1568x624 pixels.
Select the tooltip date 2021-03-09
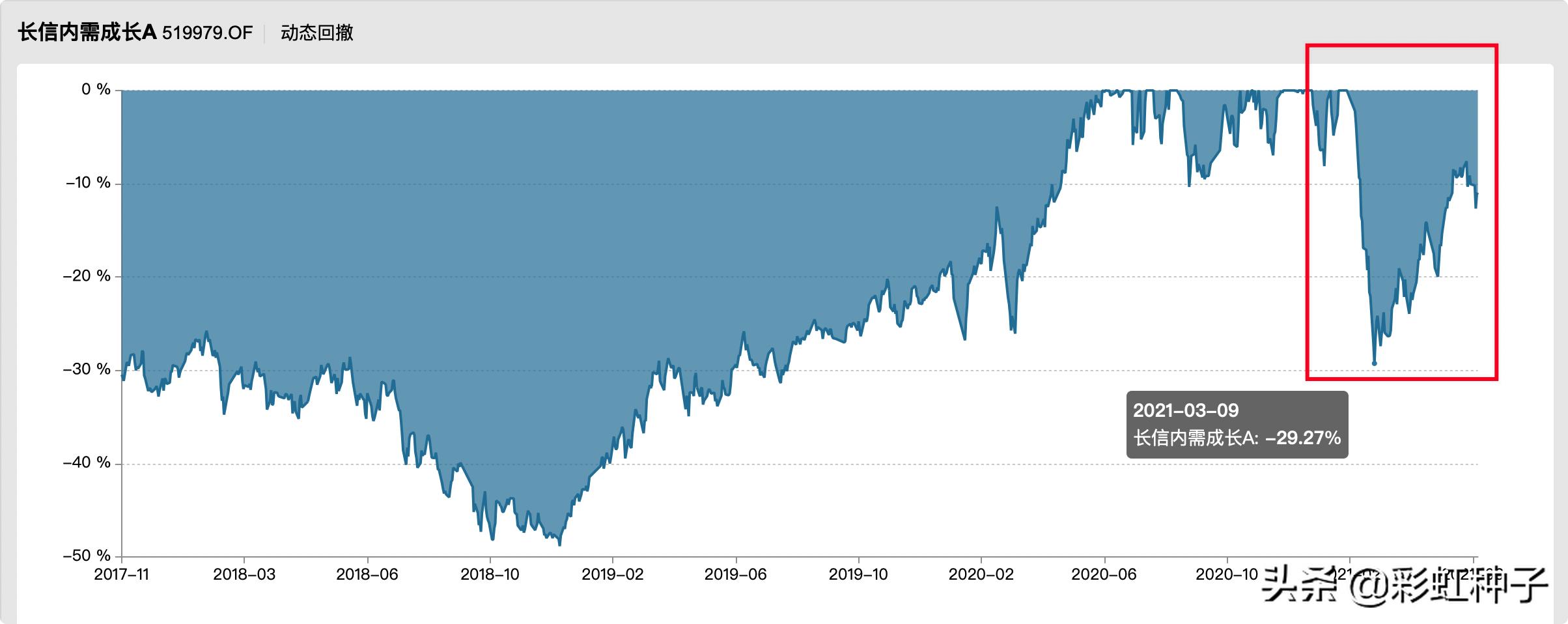pyautogui.click(x=1186, y=410)
